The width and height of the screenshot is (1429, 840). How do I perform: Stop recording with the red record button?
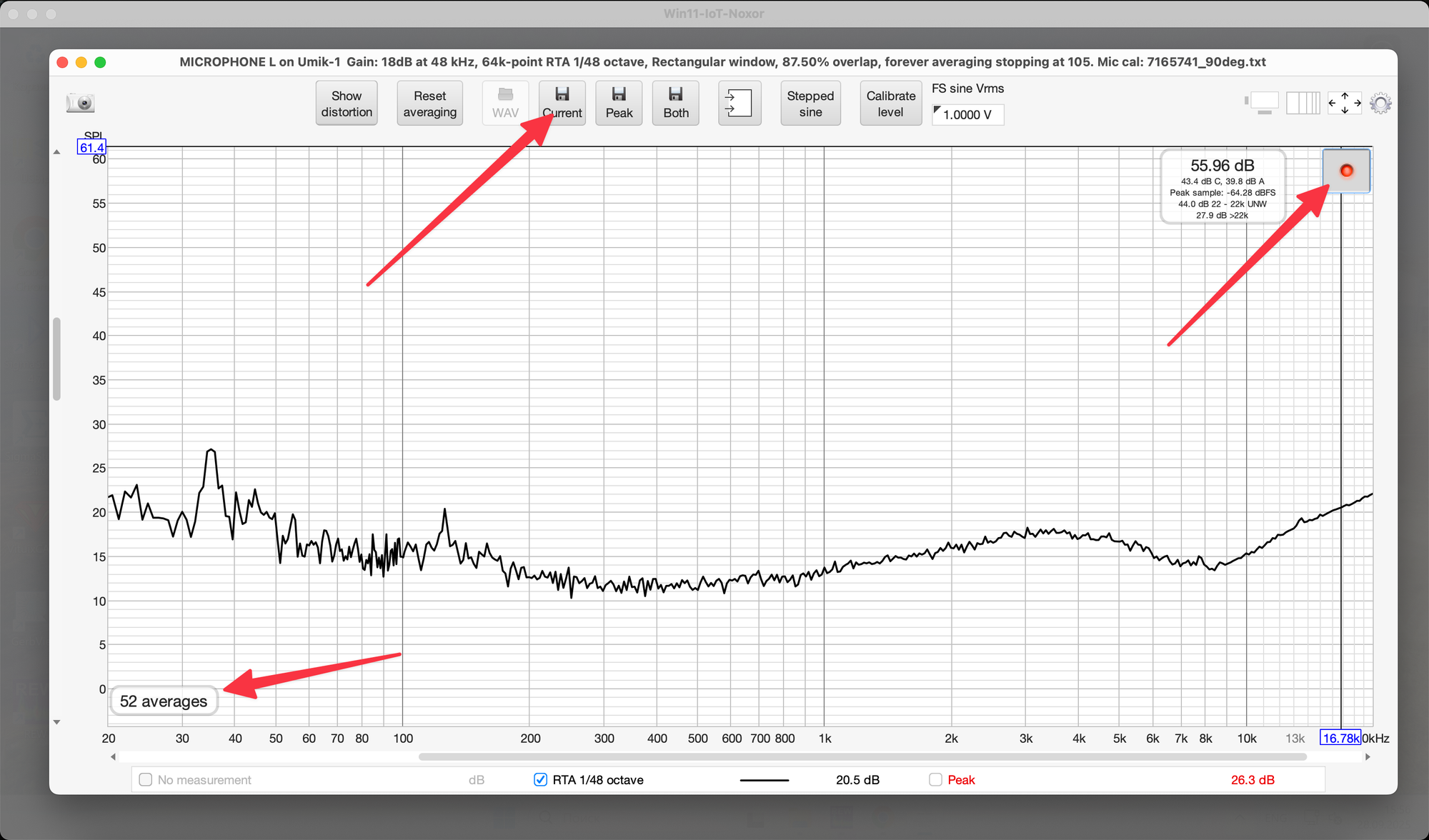click(x=1346, y=171)
